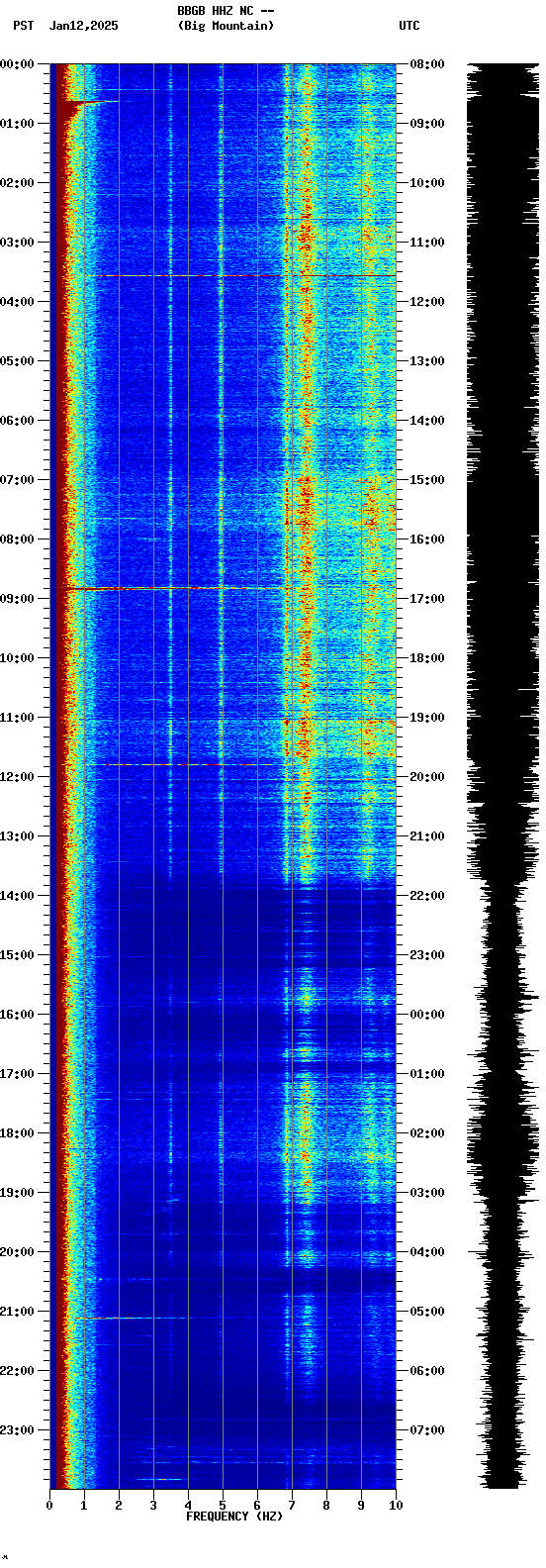Screen dimensions: 546x1568
Task: Click the "PST" timezone label
Action: click(x=23, y=26)
